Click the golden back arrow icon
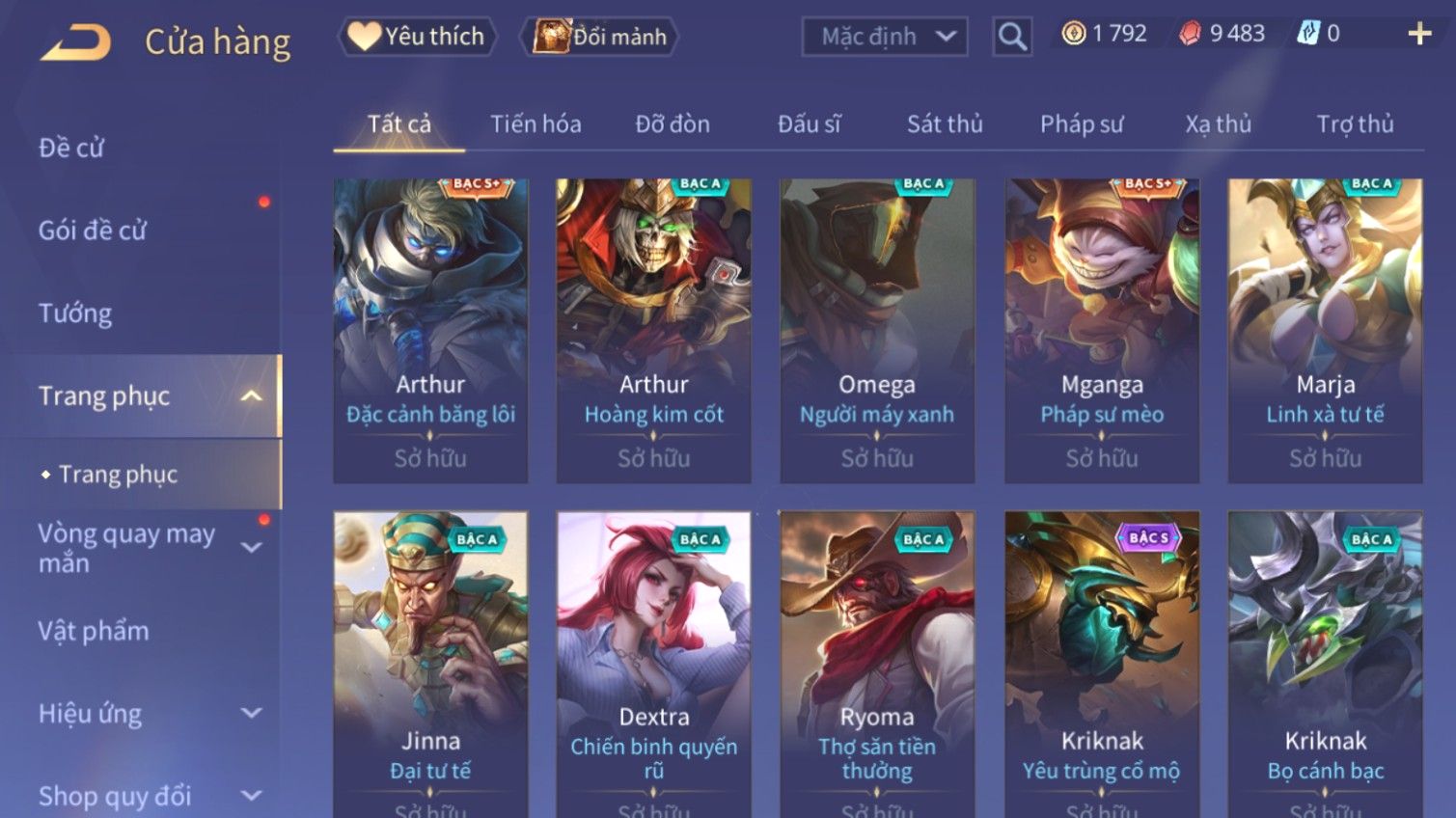The image size is (1456, 818). pyautogui.click(x=75, y=42)
